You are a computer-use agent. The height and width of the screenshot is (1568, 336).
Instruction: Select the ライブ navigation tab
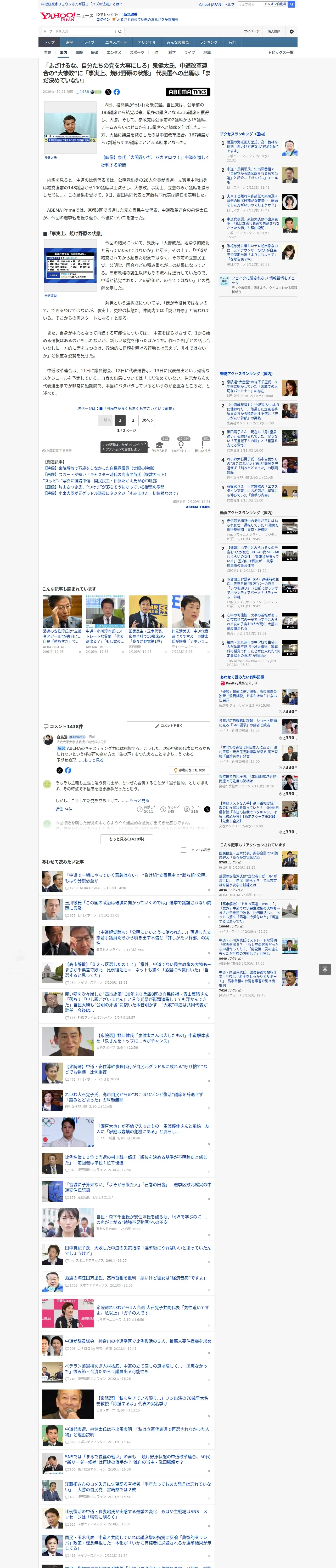(x=89, y=42)
